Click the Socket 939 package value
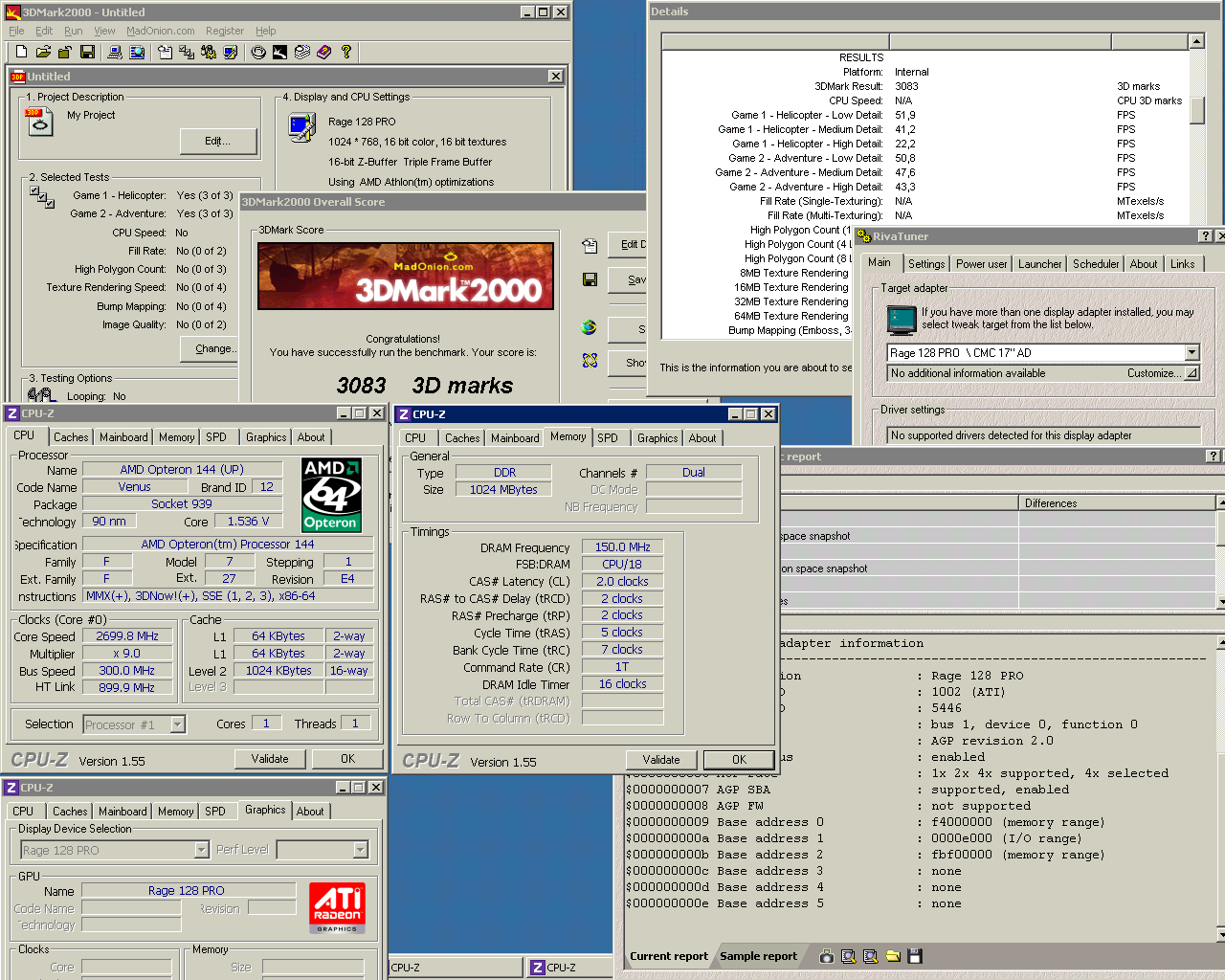The image size is (1225, 980). point(182,504)
